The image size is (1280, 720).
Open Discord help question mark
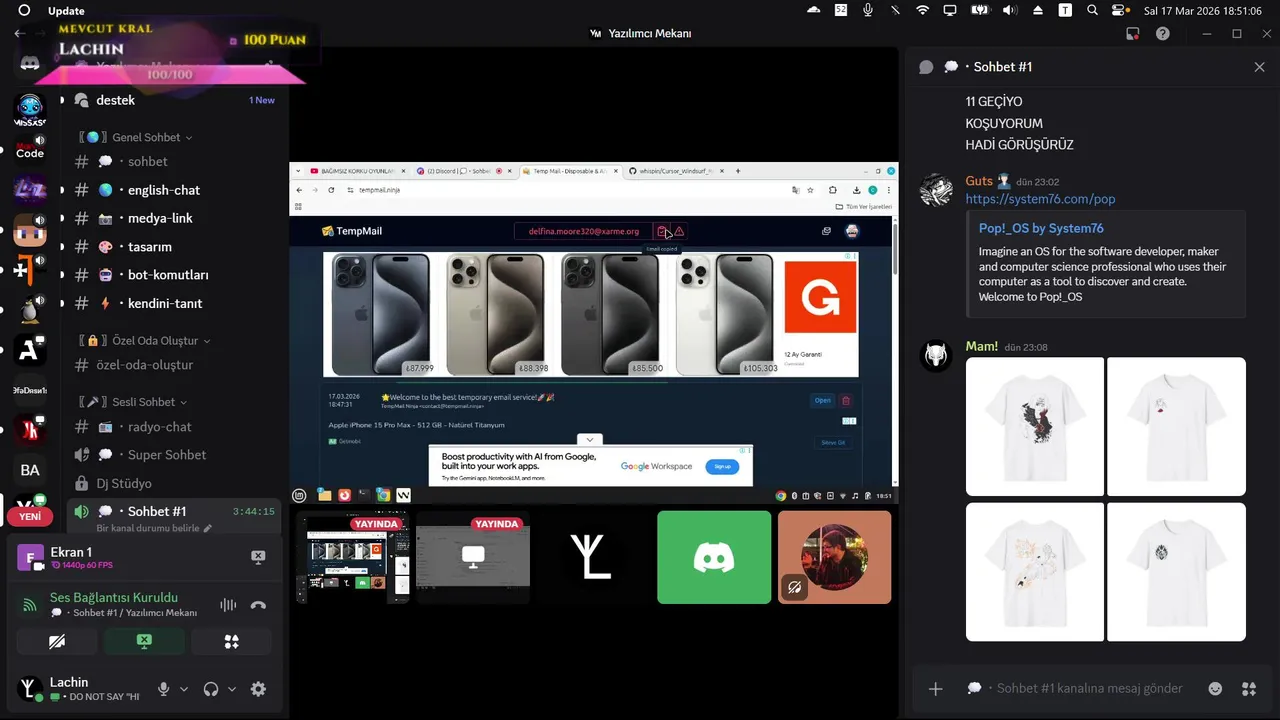pos(1163,33)
